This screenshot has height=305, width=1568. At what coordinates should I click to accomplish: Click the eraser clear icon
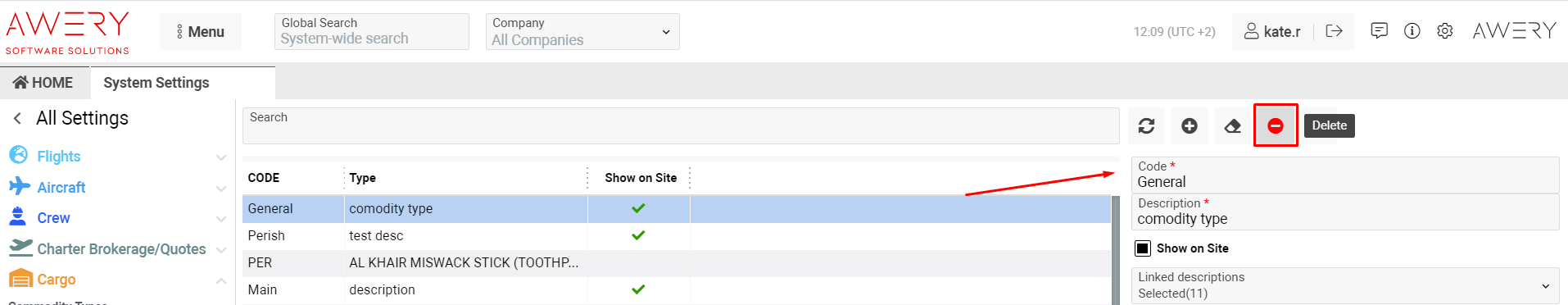click(1232, 125)
